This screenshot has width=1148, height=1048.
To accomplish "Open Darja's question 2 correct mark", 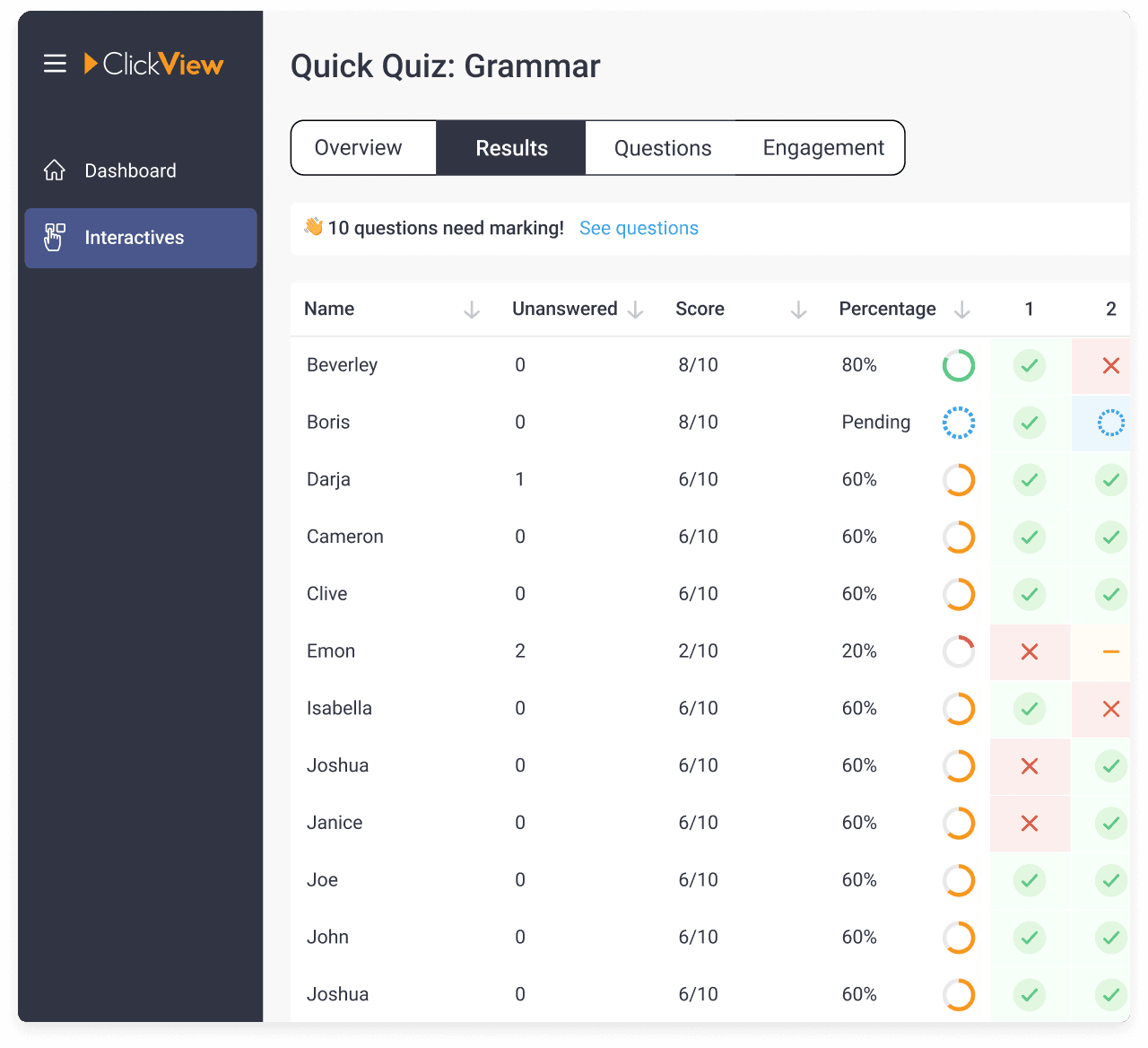I will pos(1111,480).
